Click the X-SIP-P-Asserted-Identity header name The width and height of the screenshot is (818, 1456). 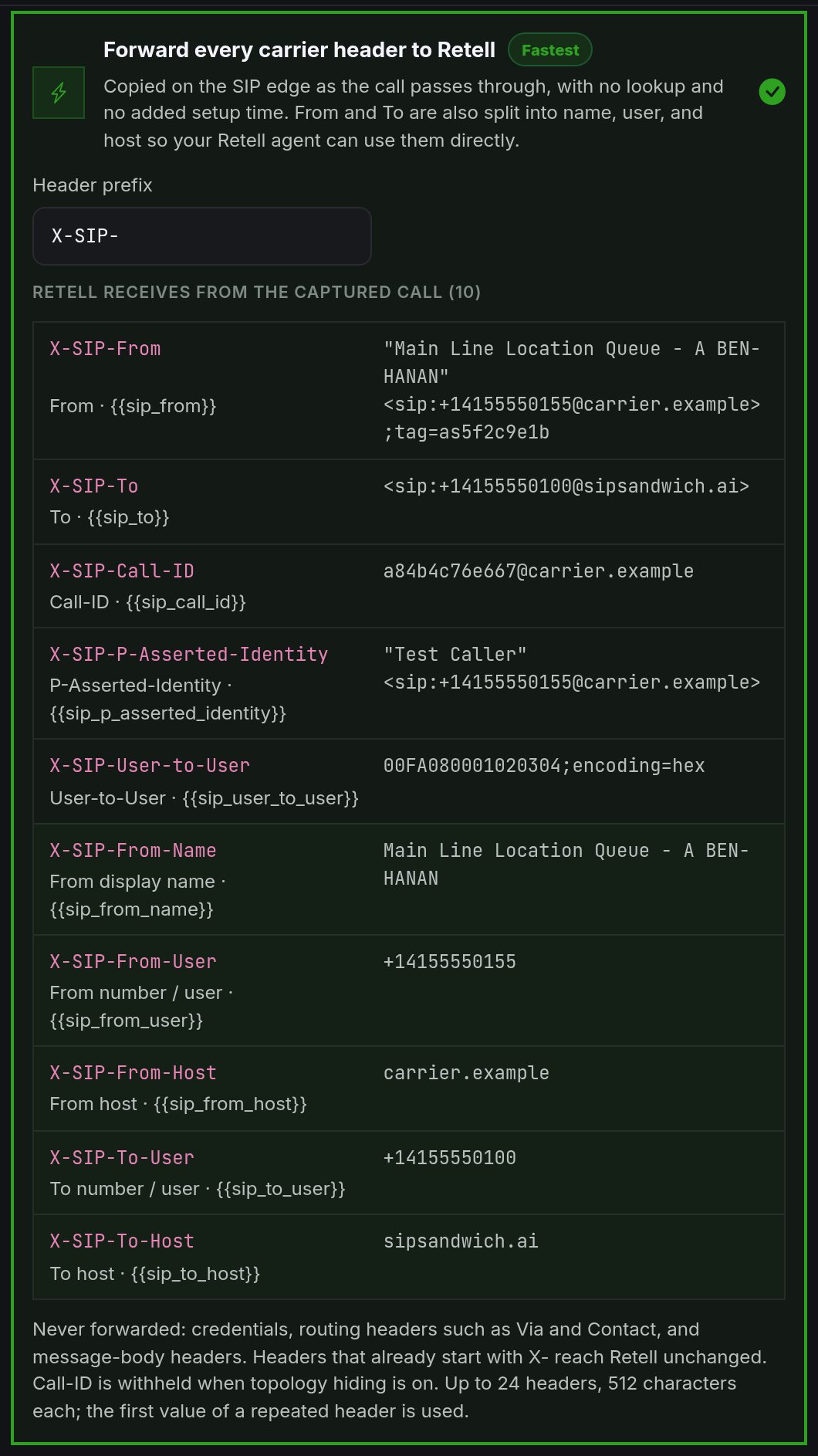coord(189,655)
